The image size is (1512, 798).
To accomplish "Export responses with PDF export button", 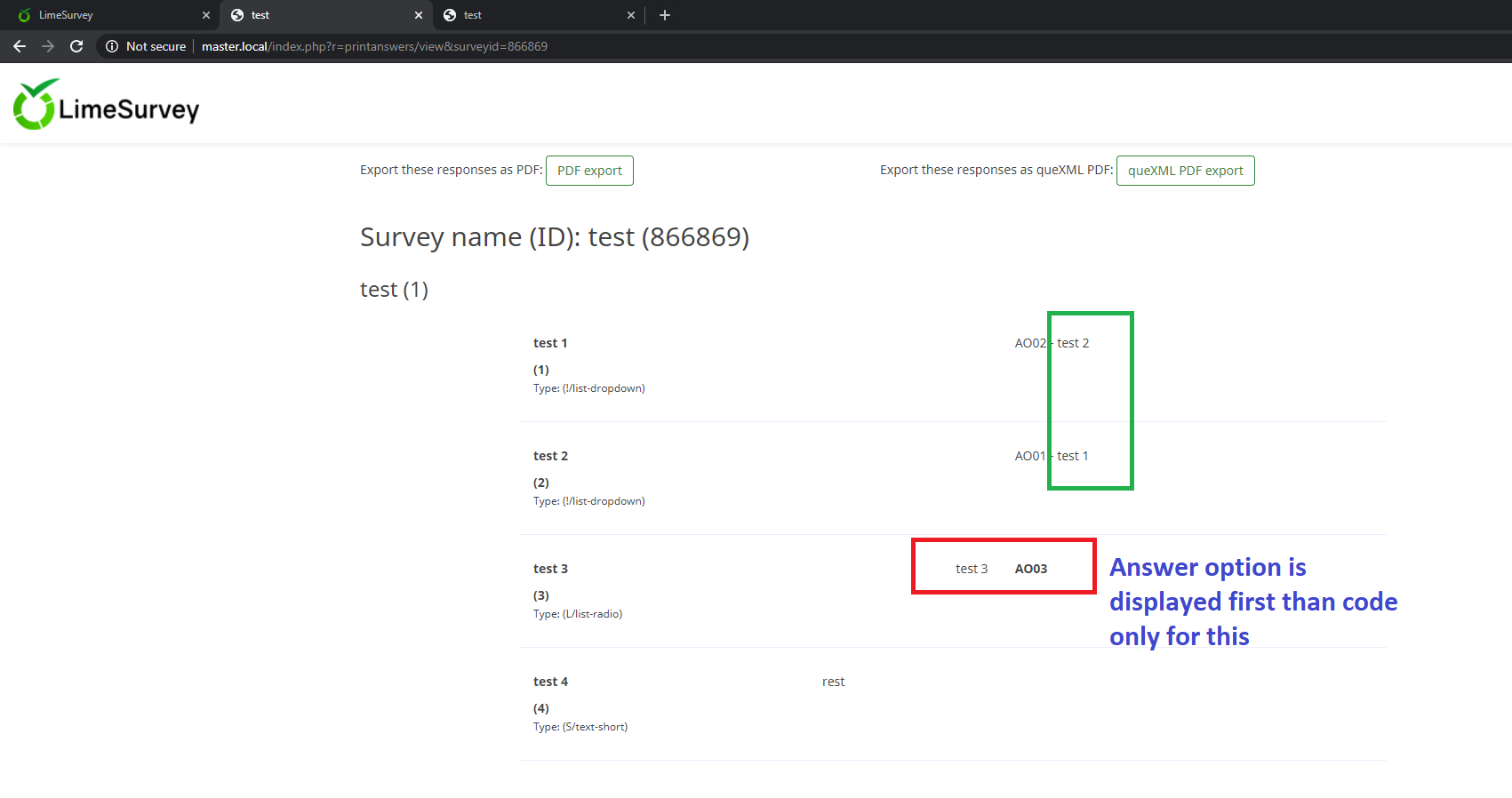I will pyautogui.click(x=589, y=171).
